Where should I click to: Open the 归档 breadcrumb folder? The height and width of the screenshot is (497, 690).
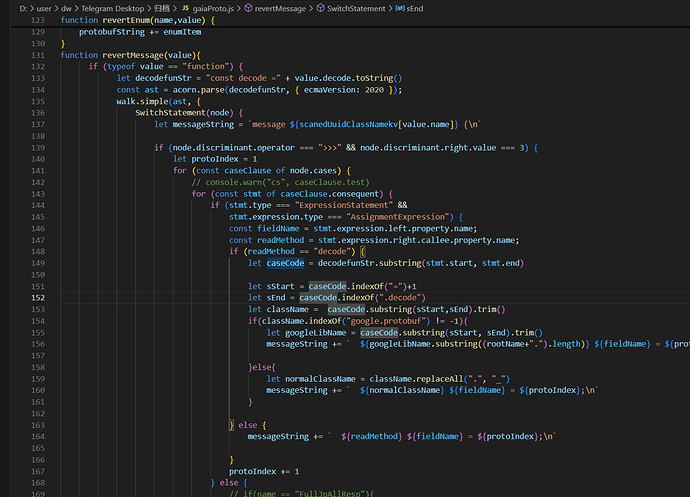(x=161, y=8)
